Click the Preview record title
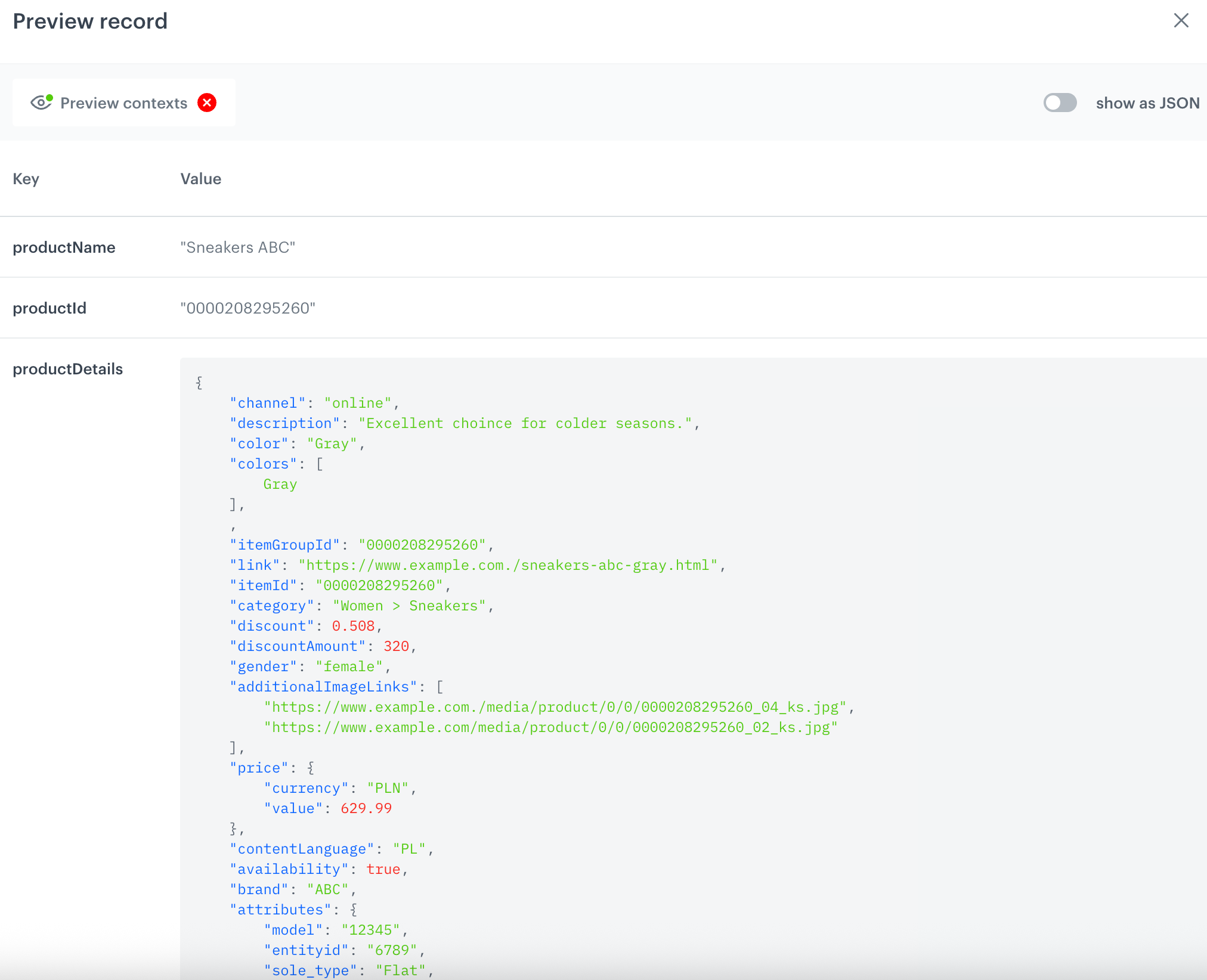Image resolution: width=1207 pixels, height=980 pixels. (x=90, y=21)
